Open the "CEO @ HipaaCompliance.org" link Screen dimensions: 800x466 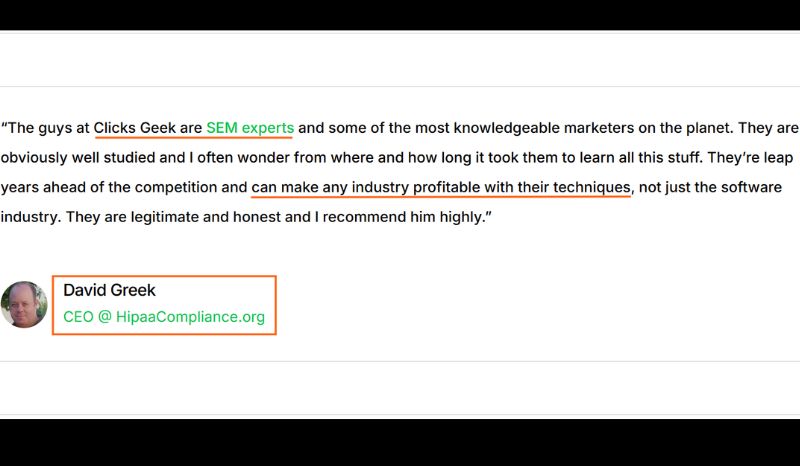[164, 317]
